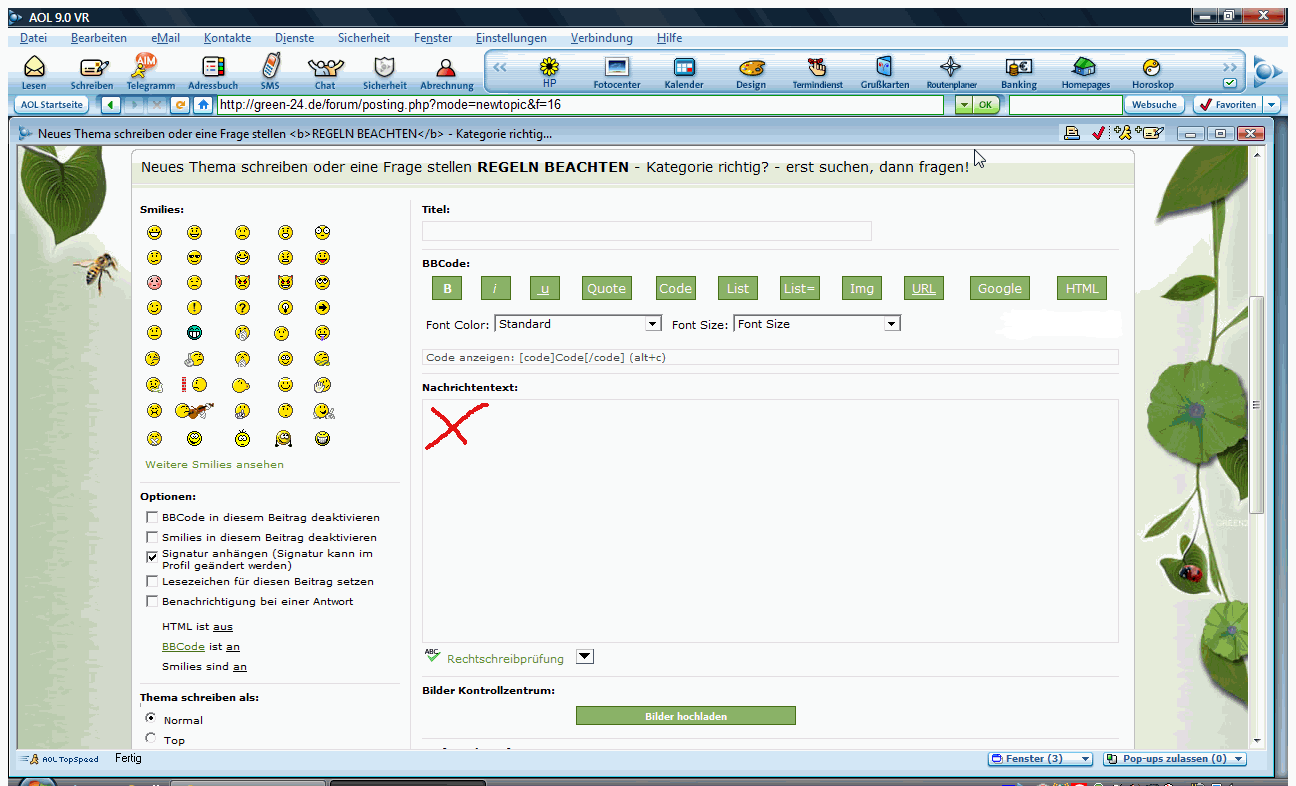The width and height of the screenshot is (1296, 786).
Task: Expand the Font Color dropdown
Action: pyautogui.click(x=652, y=324)
